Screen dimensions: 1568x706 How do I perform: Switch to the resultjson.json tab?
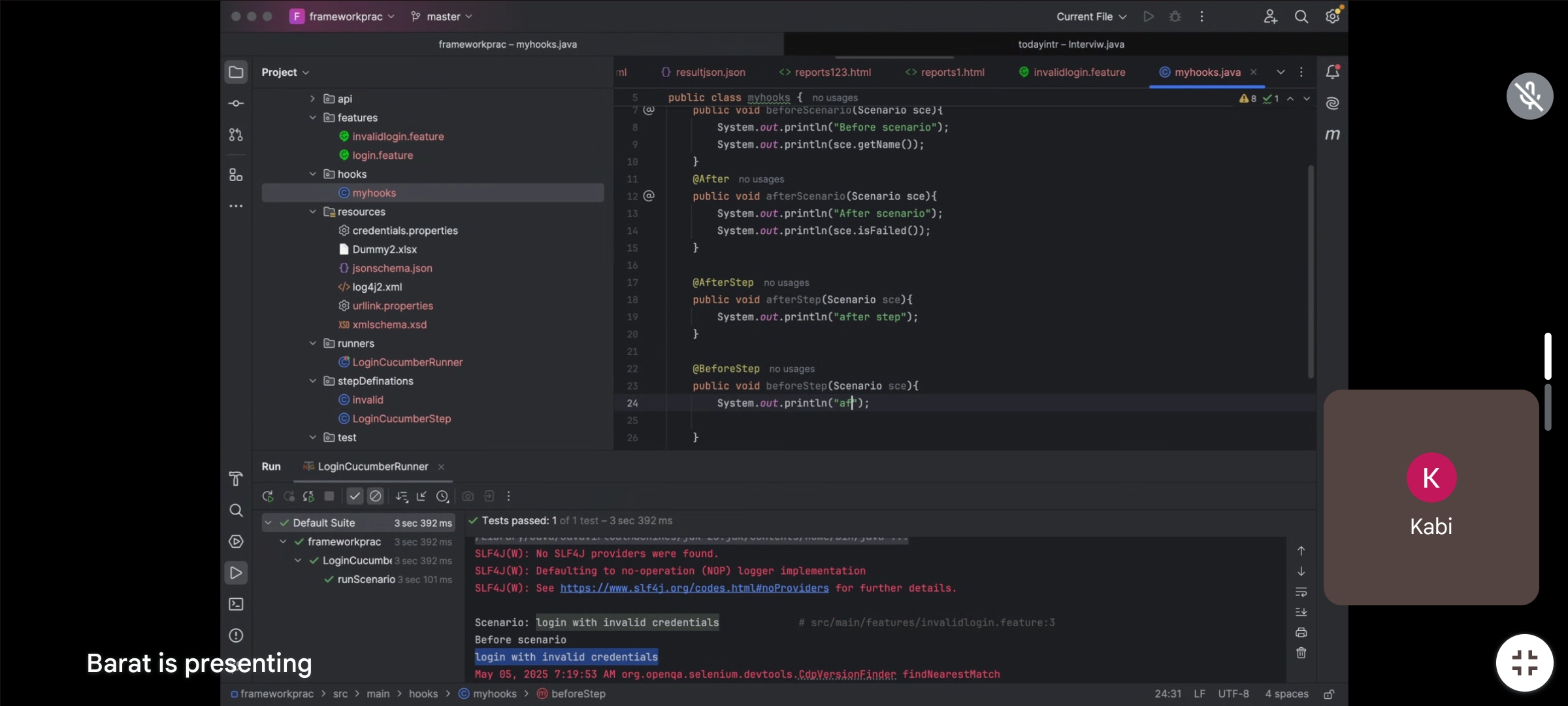704,73
